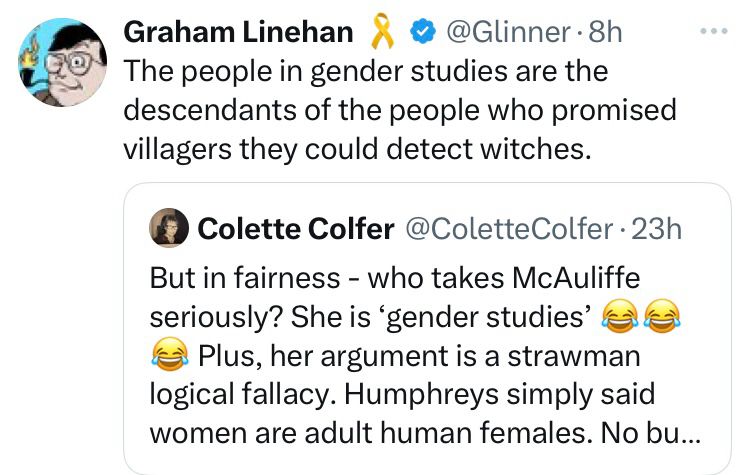Click Colette Colfer's small profile avatar
The image size is (750, 475).
(x=169, y=229)
